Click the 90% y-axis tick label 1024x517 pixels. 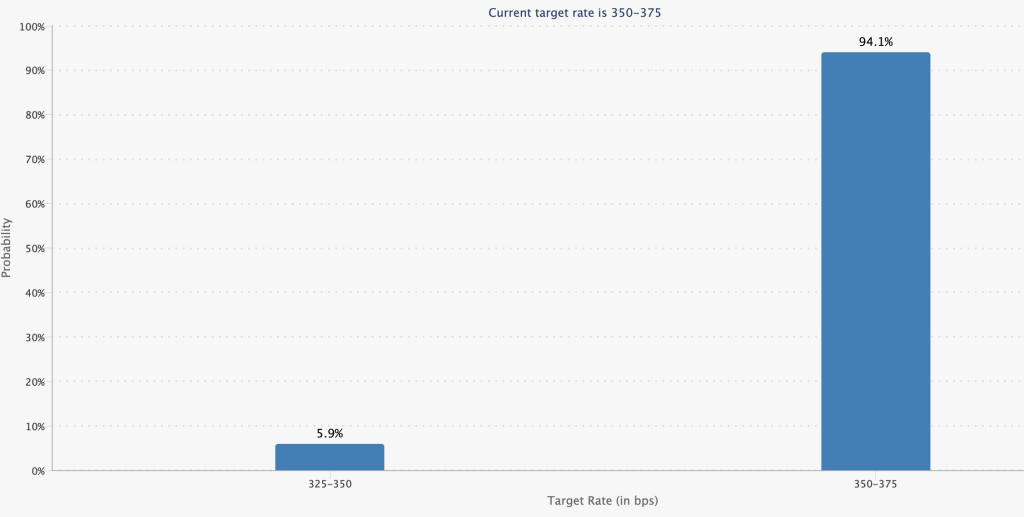click(x=34, y=71)
